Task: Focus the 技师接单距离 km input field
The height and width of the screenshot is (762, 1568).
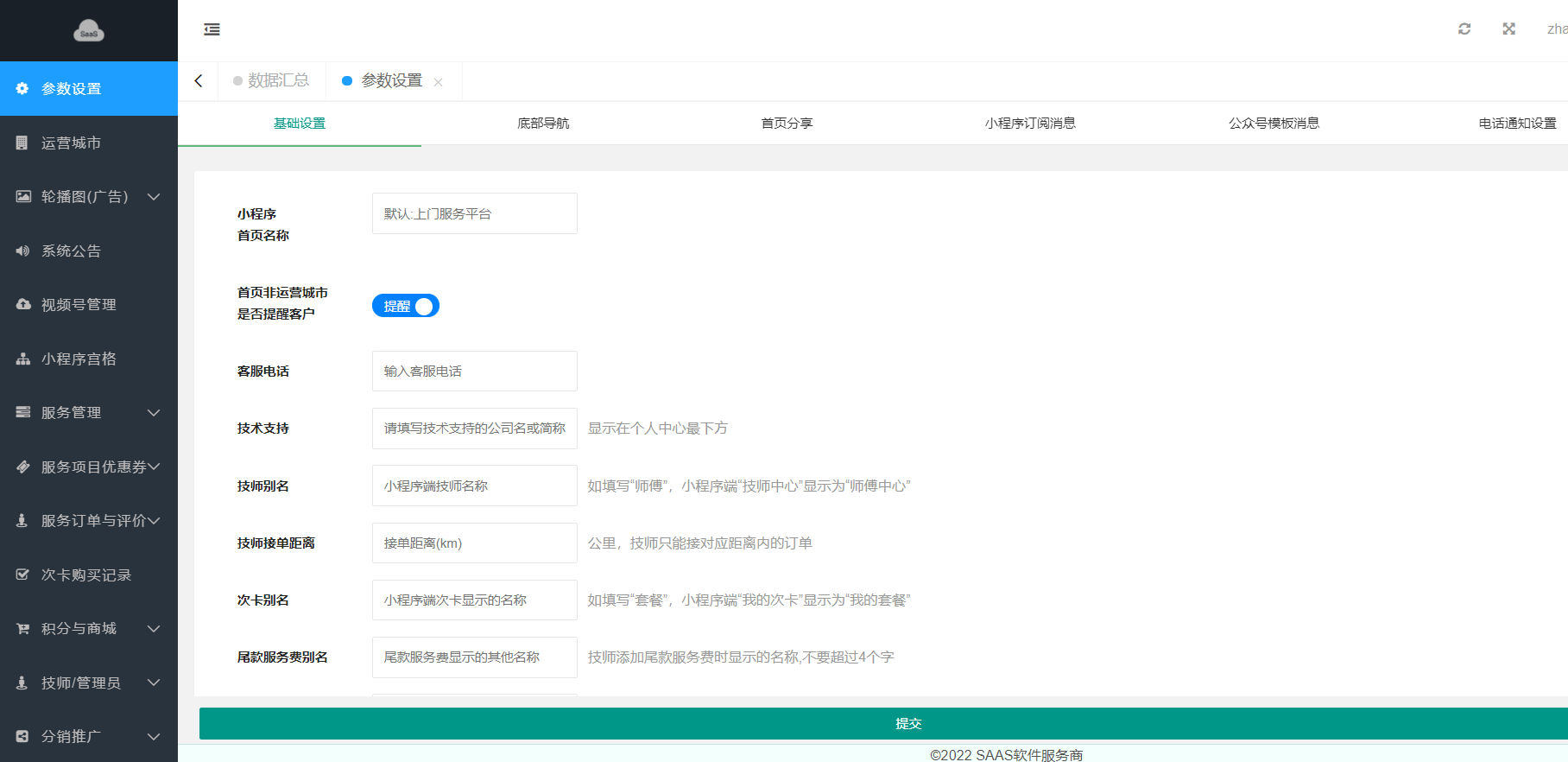Action: pyautogui.click(x=475, y=543)
